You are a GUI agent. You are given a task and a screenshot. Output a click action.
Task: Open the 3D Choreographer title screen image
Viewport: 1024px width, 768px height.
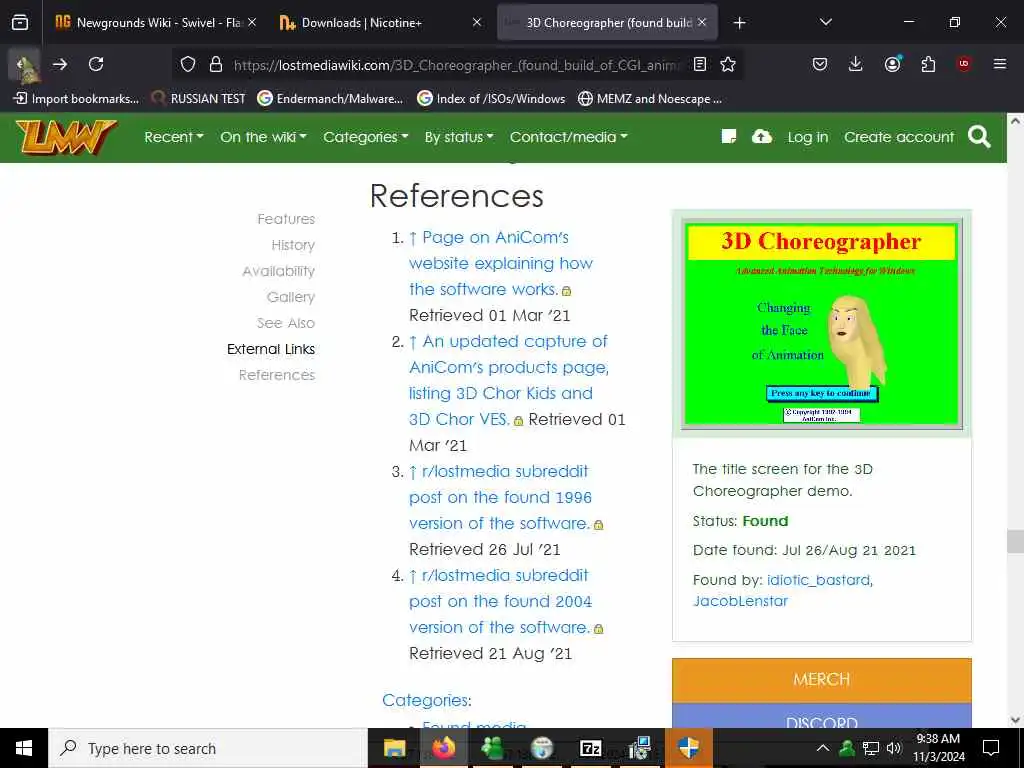point(822,323)
